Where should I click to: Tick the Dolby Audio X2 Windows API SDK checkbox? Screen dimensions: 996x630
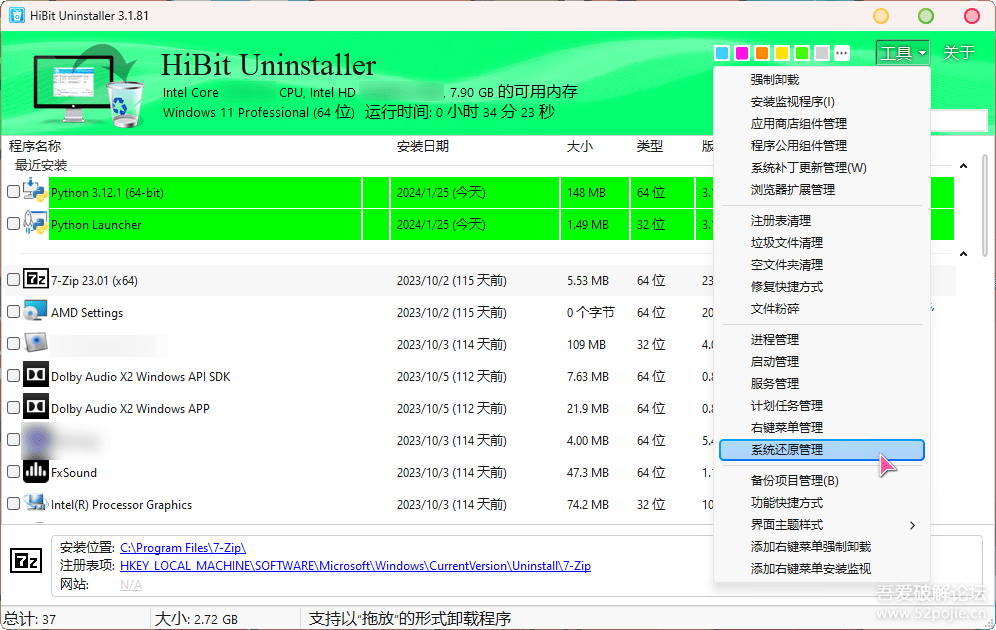pyautogui.click(x=13, y=375)
